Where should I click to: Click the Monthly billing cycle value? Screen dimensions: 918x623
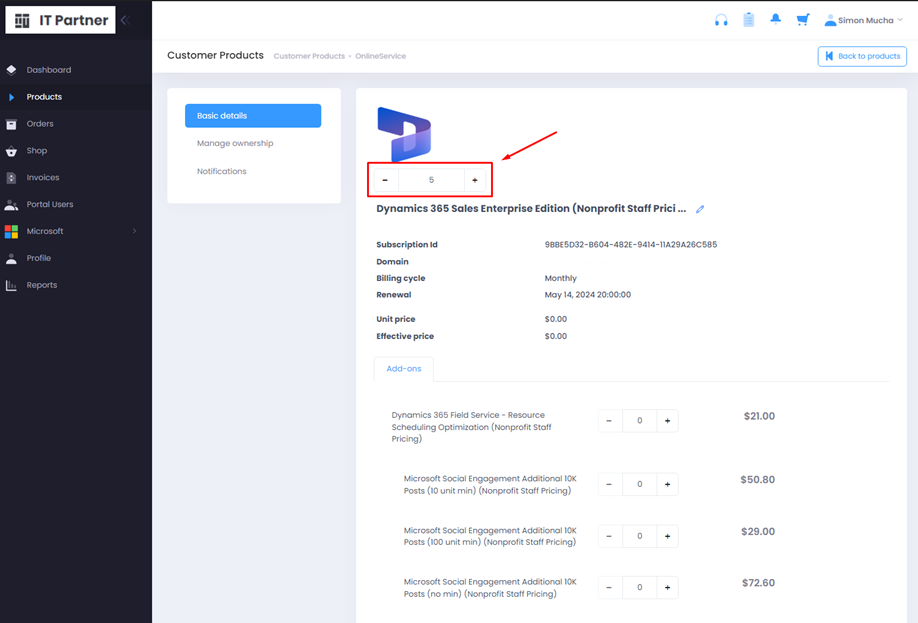coord(560,279)
